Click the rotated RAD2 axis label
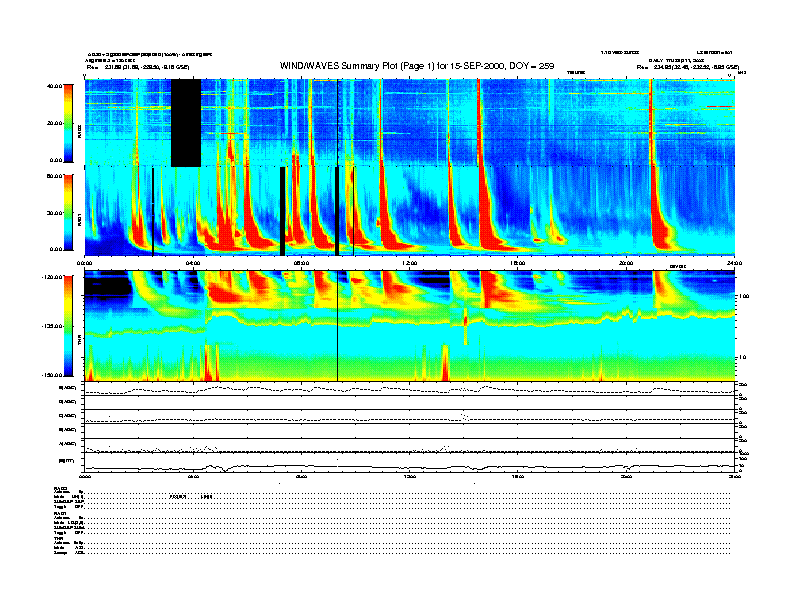Screen dimensions: 792x612 79,132
